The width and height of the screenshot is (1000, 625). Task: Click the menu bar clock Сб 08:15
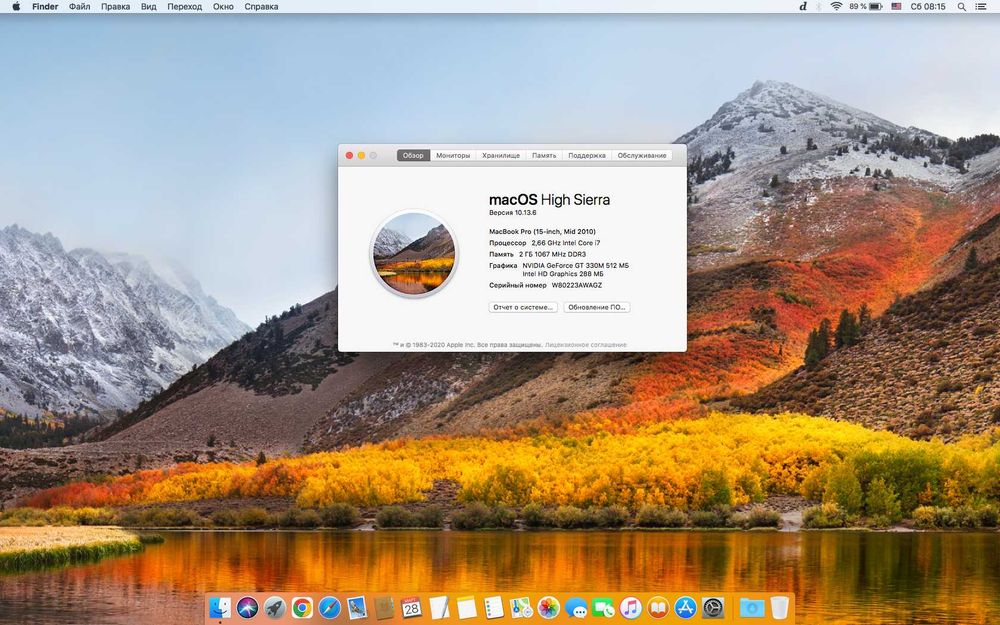[927, 6]
